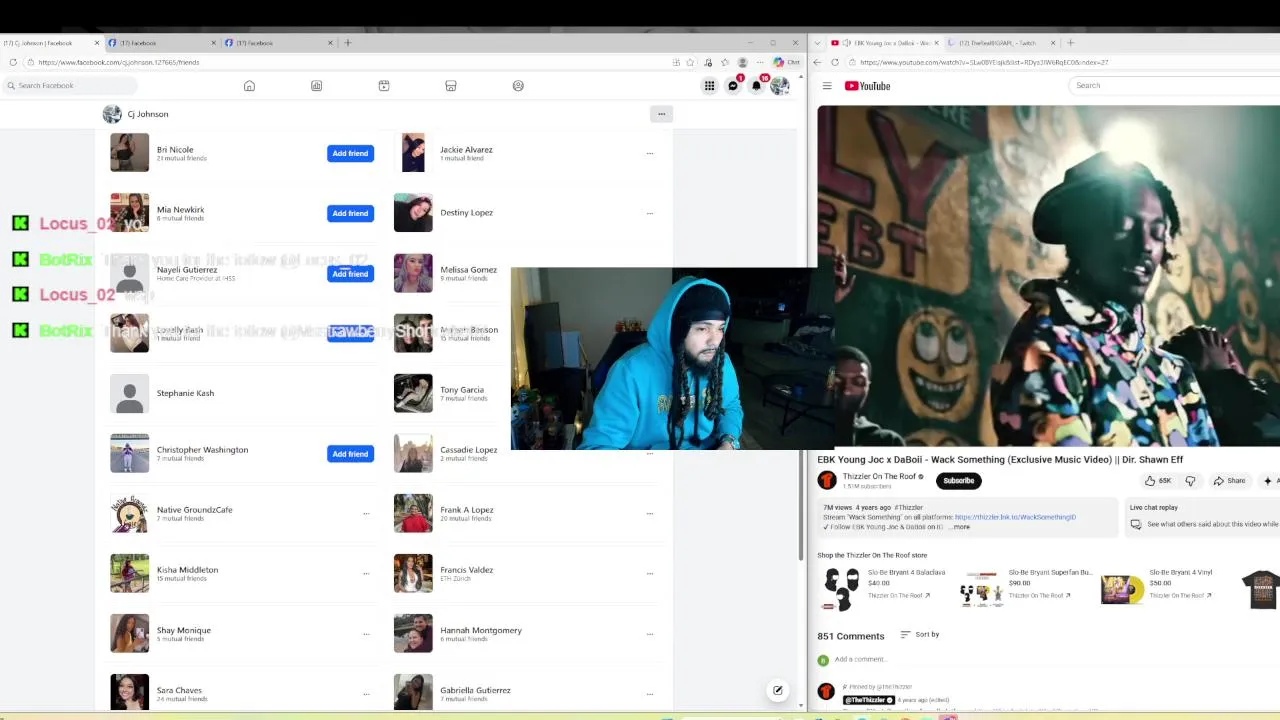Open Tony Garcia friend profile
Screen dimensions: 1280x720
click(462, 390)
